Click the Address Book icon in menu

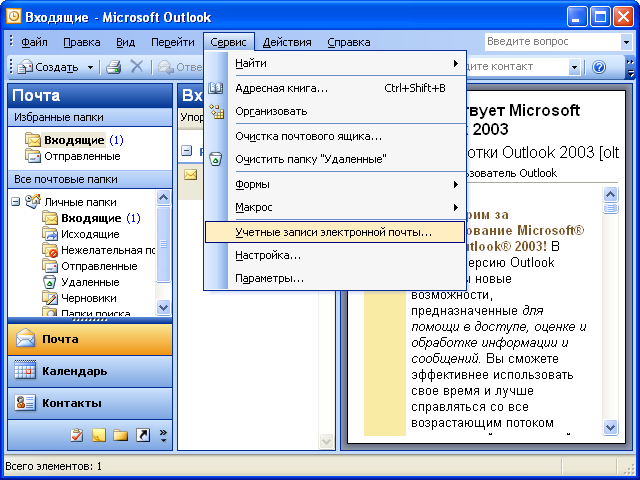(x=216, y=88)
